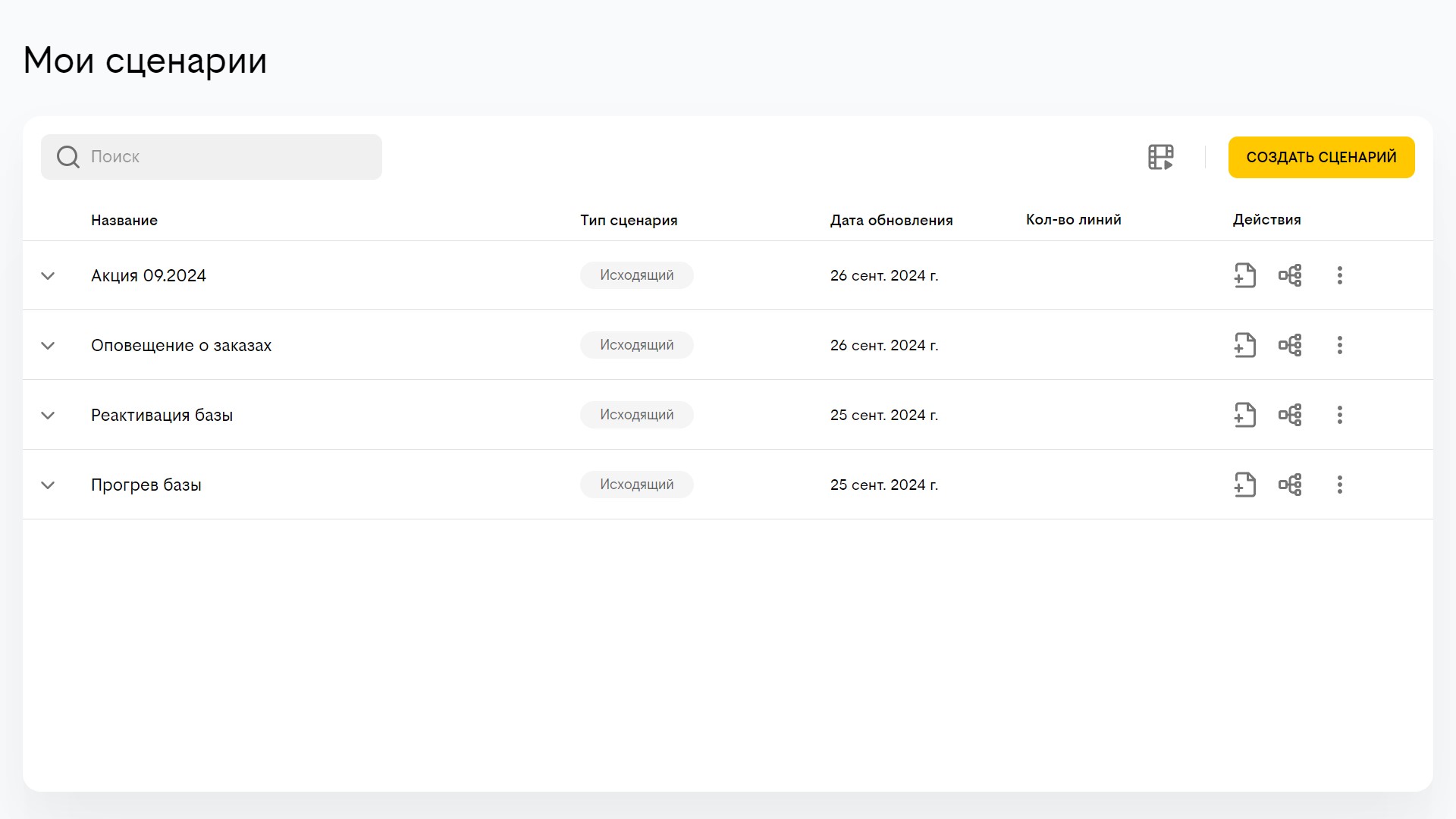1456x819 pixels.
Task: Click the magnifier icon in the search box
Action: click(x=68, y=157)
